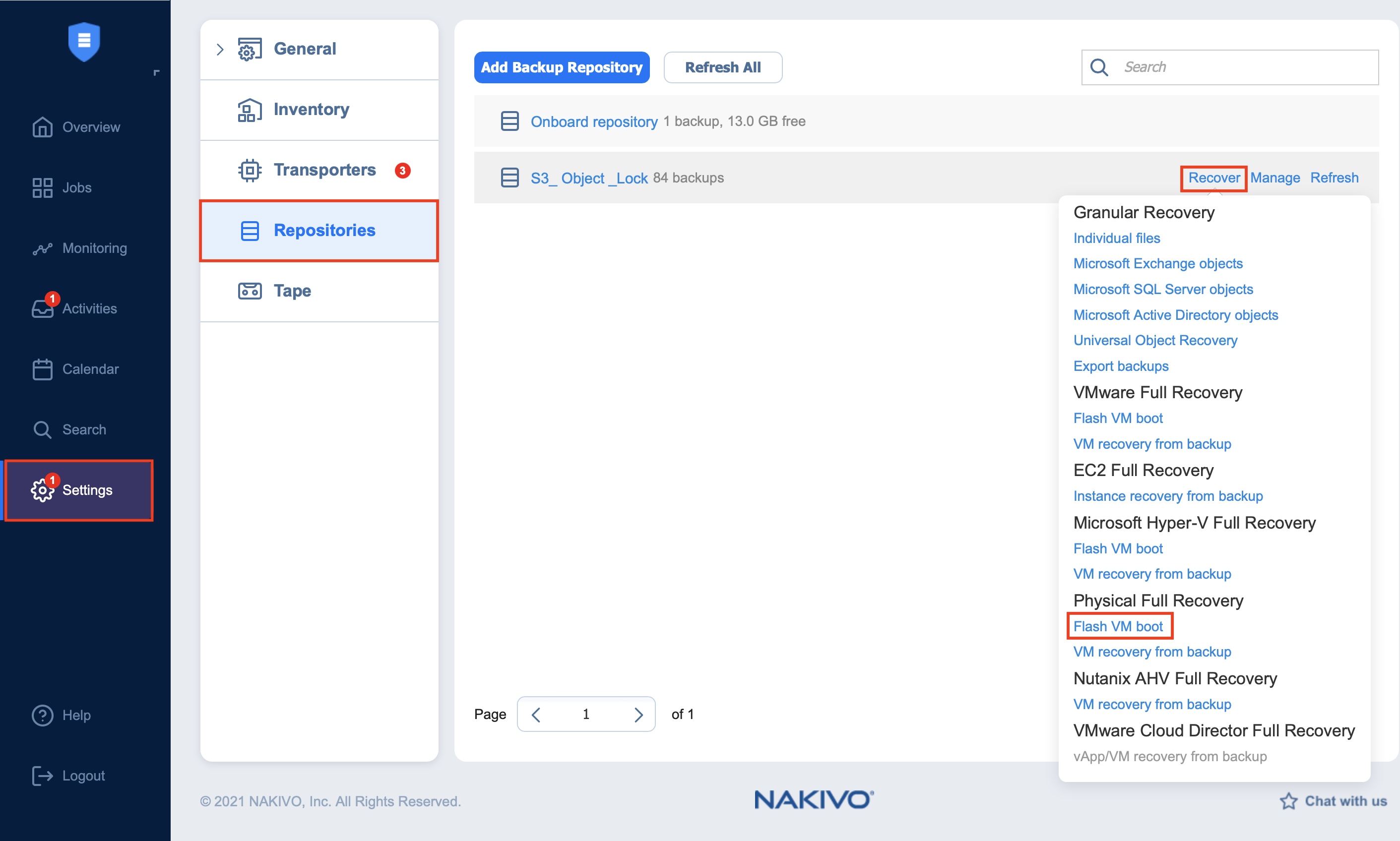Choose VM recovery from backup under VMware

click(x=1152, y=444)
